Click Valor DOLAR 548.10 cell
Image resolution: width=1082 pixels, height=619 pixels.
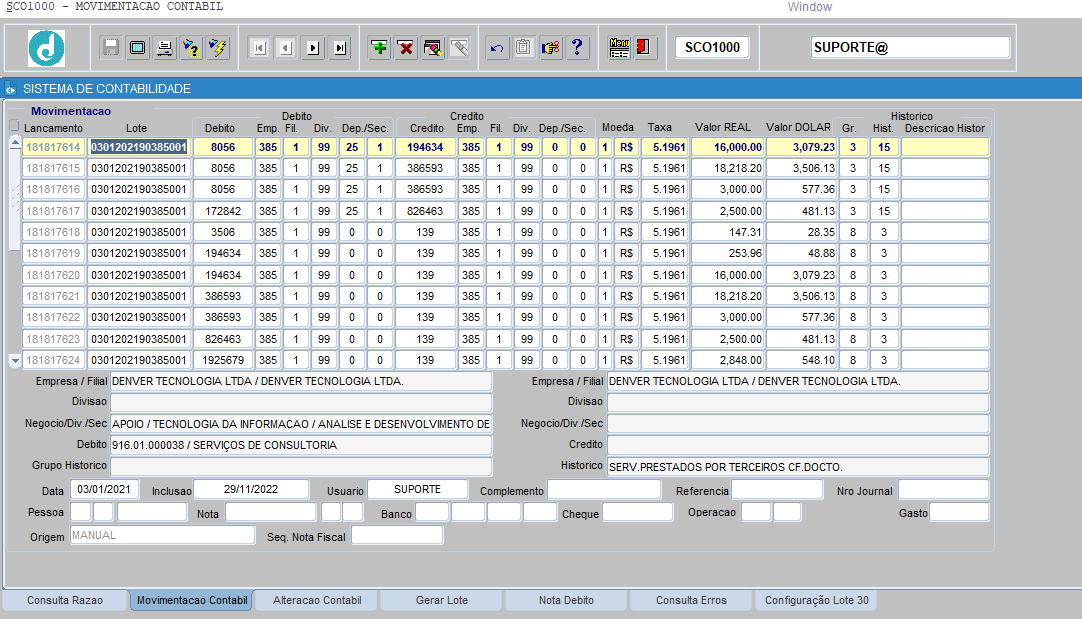tap(801, 360)
